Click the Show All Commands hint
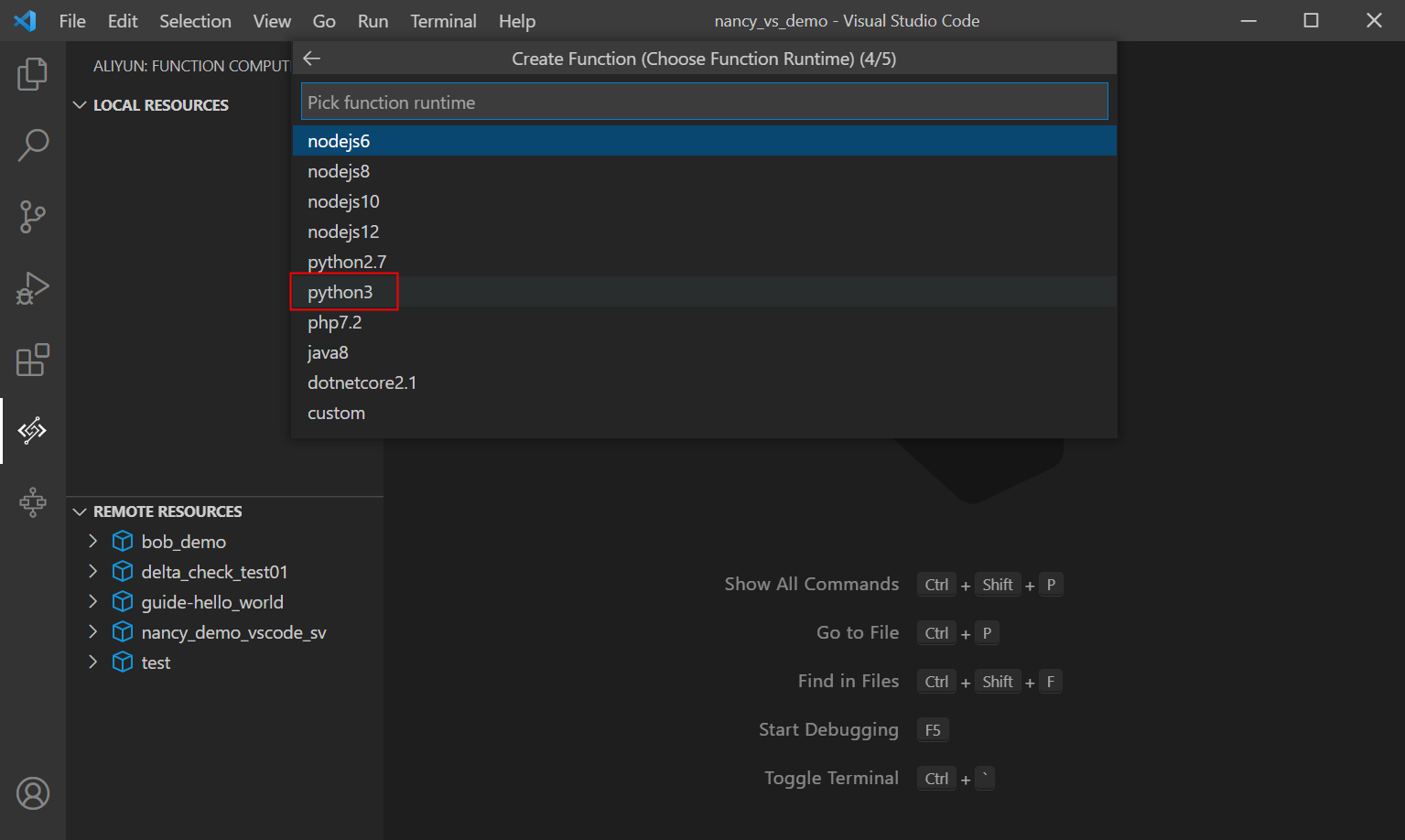1405x840 pixels. pos(812,584)
